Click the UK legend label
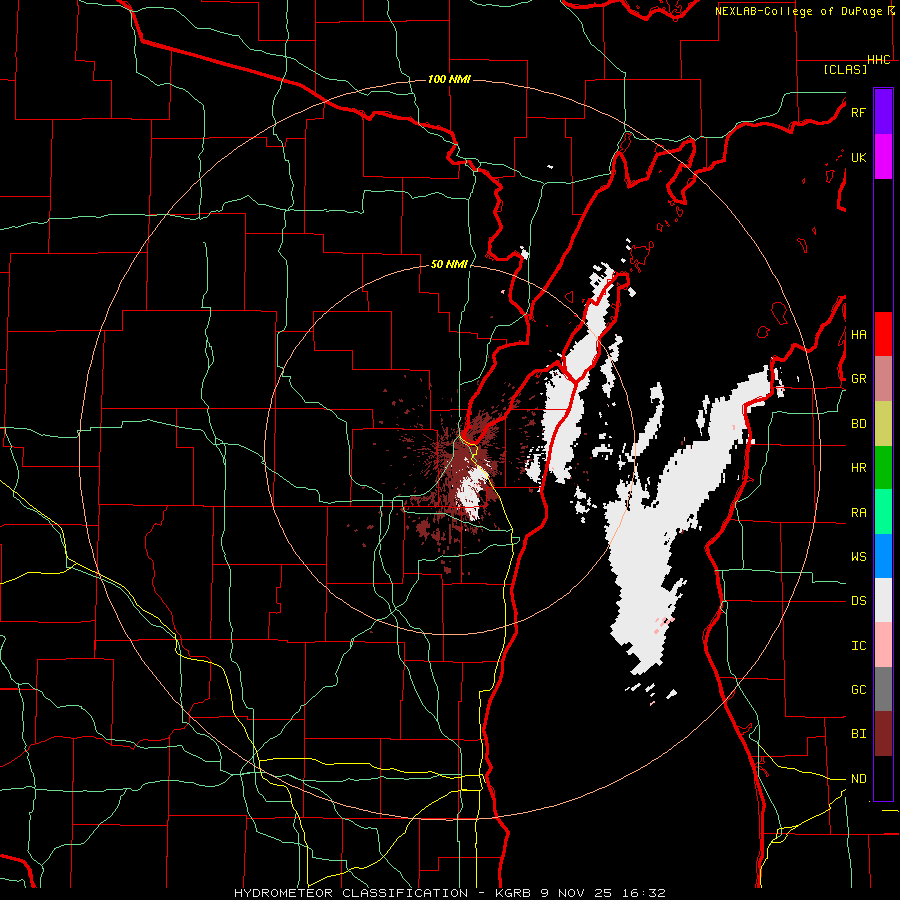The image size is (900, 900). coord(858,157)
